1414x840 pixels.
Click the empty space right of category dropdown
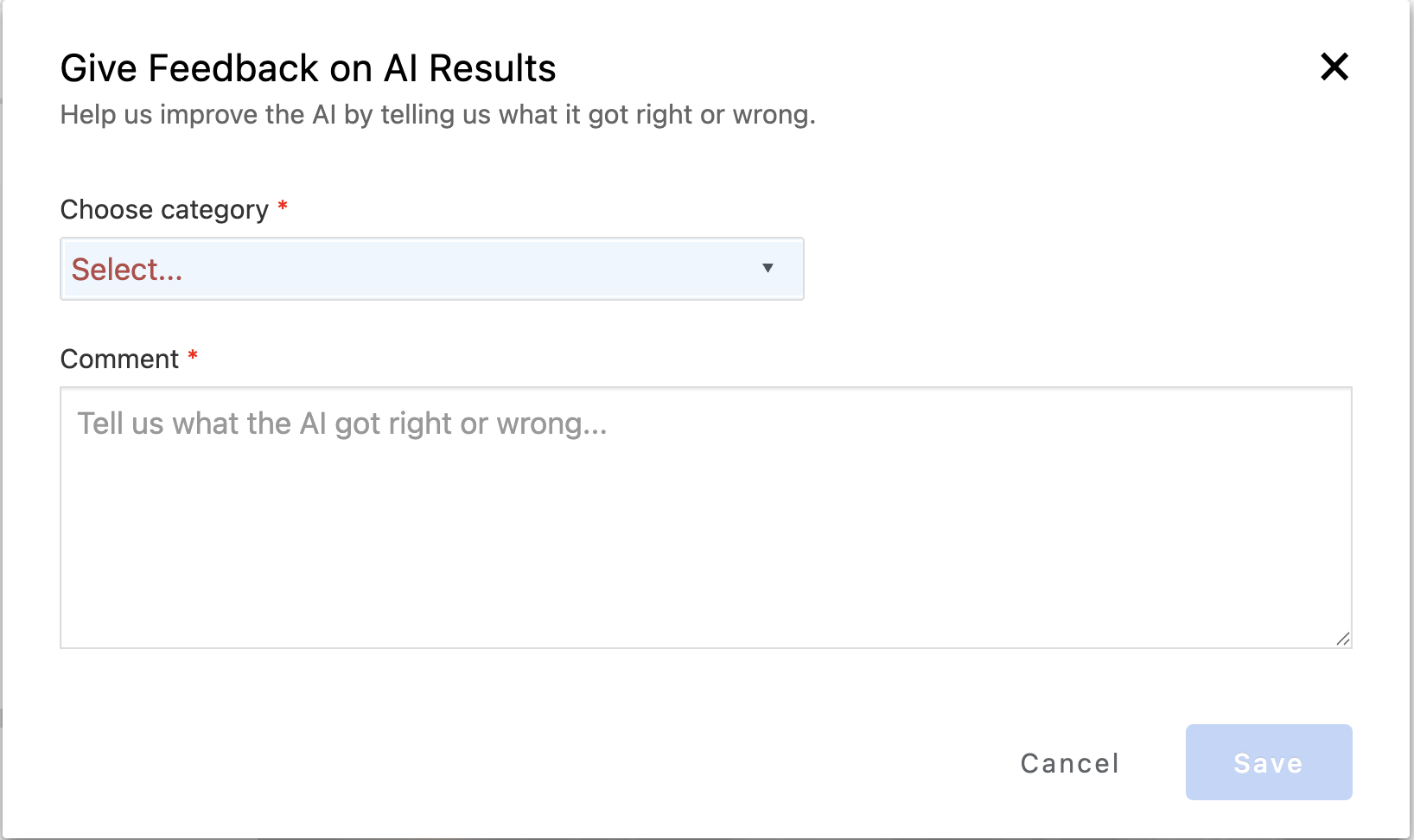point(1072,269)
